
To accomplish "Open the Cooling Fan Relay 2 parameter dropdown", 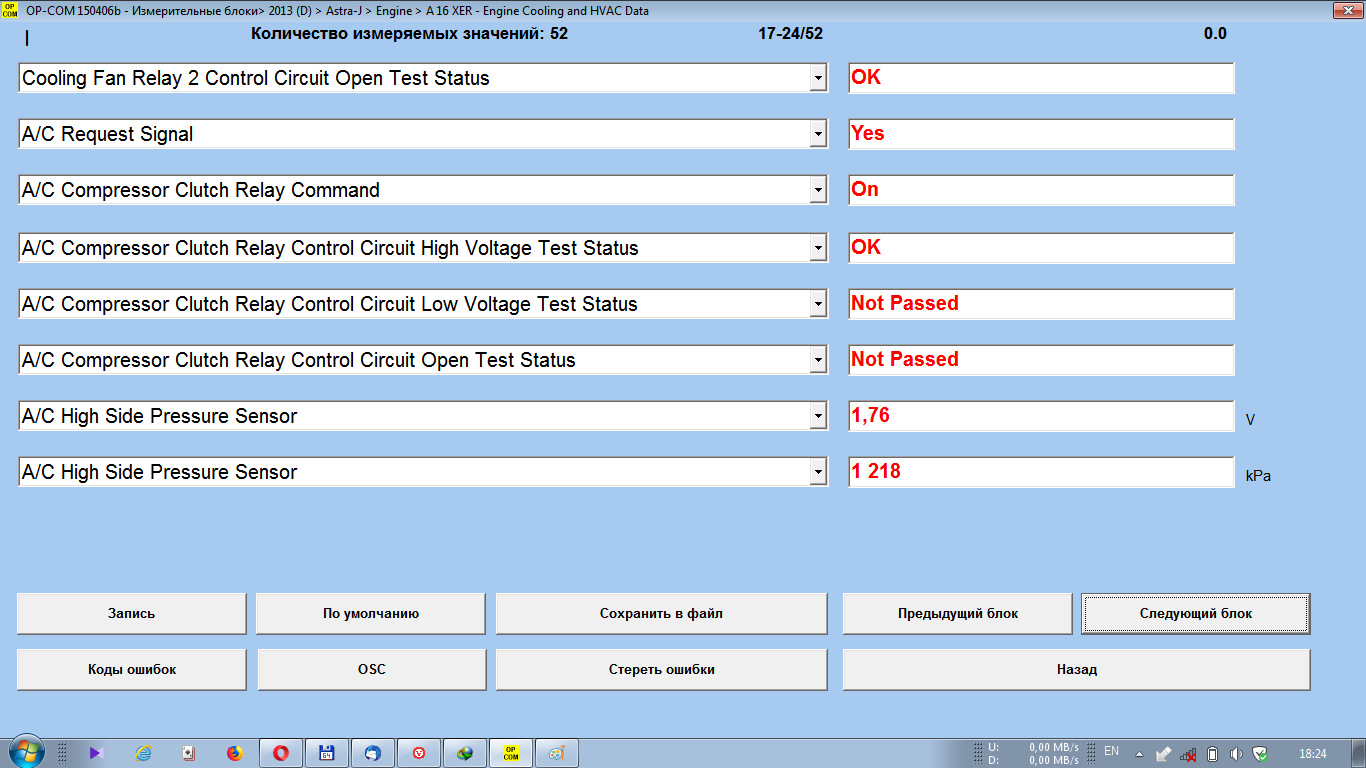I will click(818, 78).
